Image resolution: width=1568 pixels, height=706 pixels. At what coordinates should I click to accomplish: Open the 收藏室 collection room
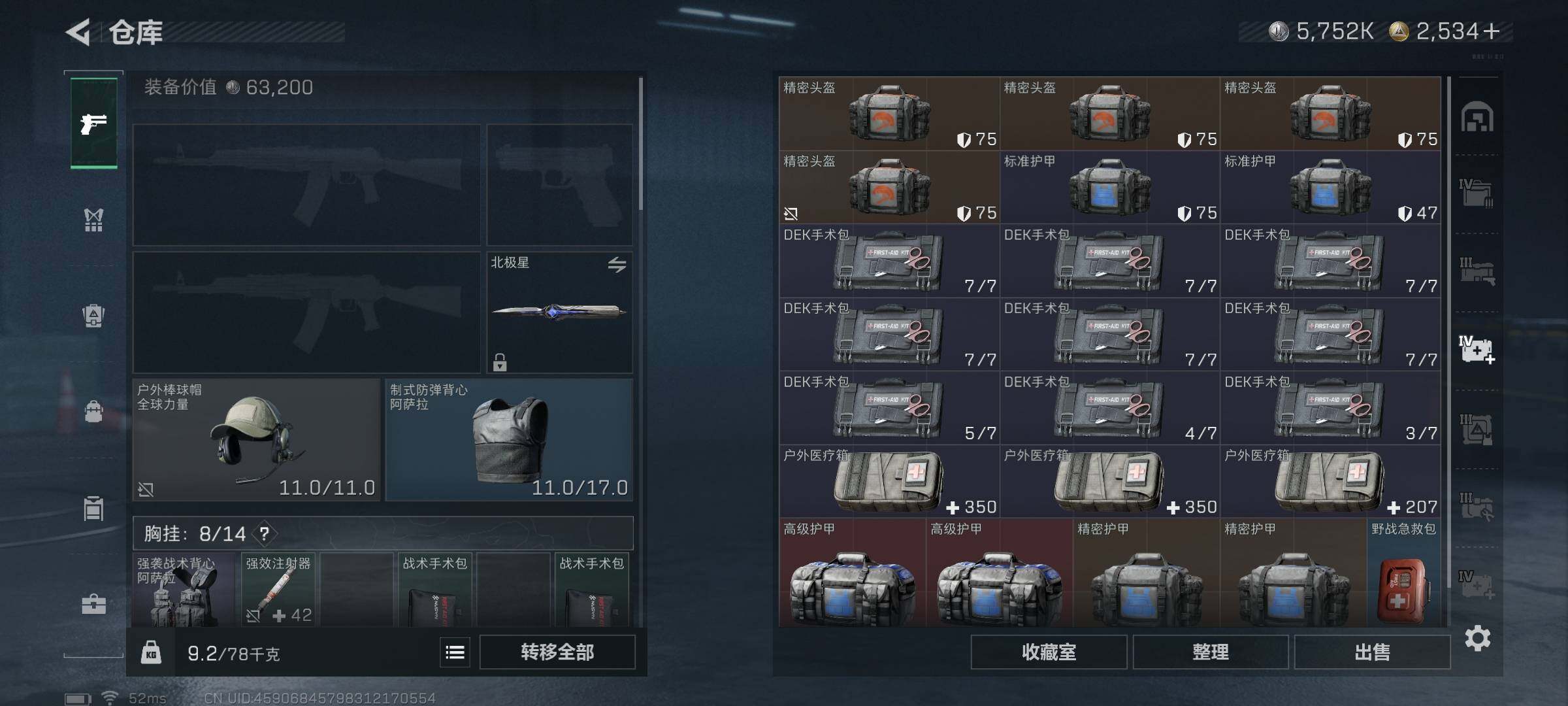1049,652
